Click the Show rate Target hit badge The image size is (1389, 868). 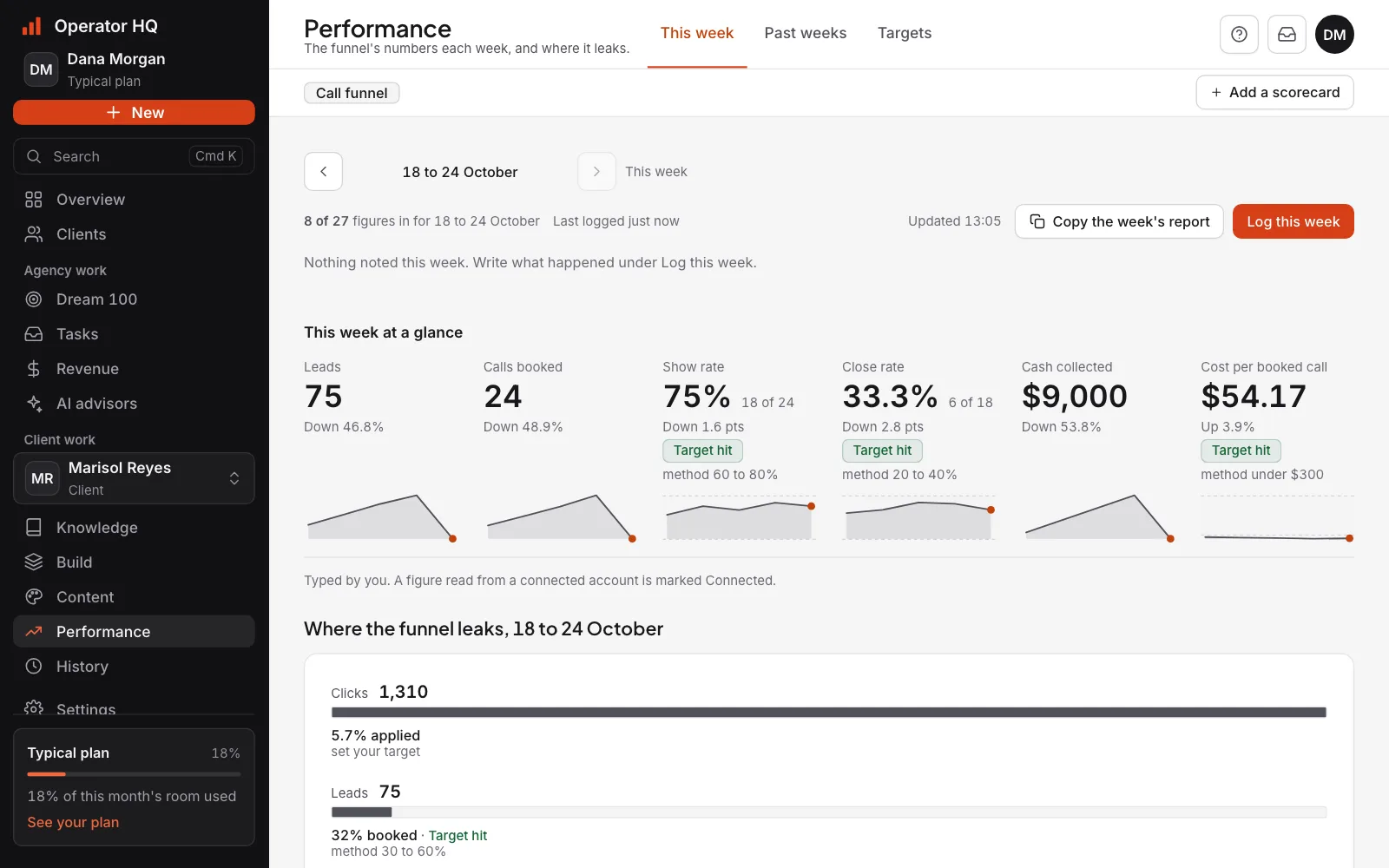tap(702, 450)
